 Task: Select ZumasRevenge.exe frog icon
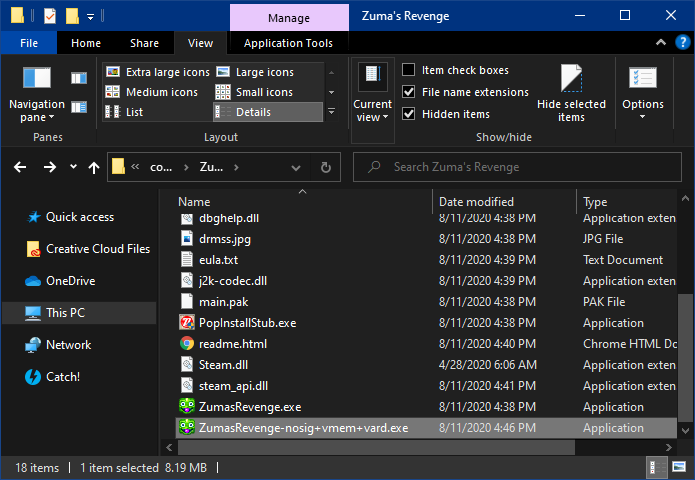[187, 406]
